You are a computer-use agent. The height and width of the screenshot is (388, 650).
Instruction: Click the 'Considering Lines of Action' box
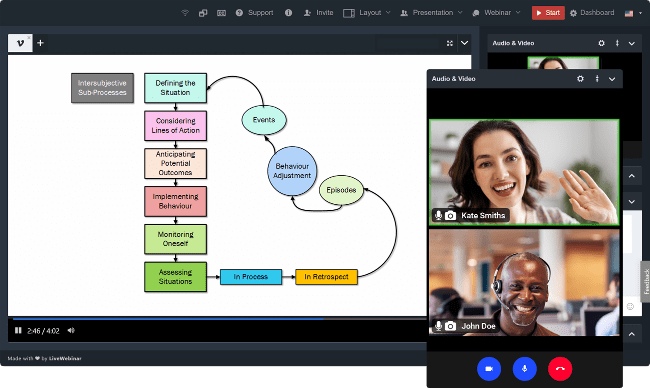click(x=175, y=126)
